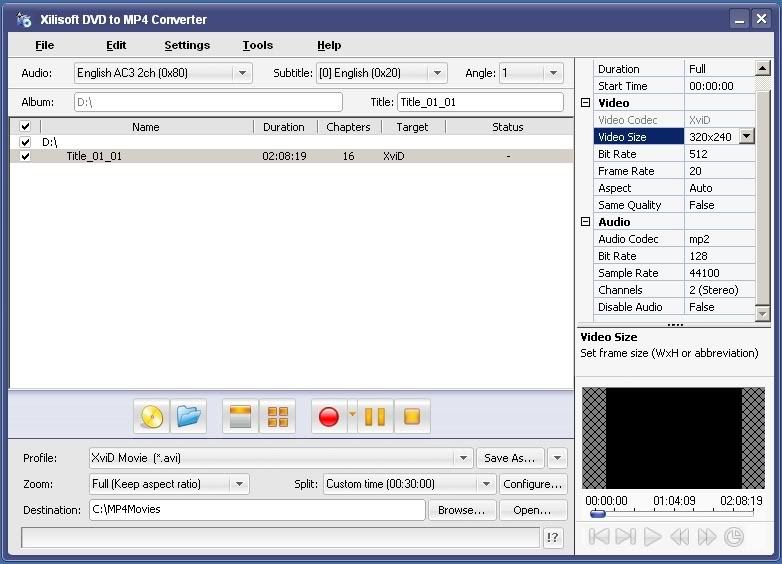Viewport: 782px width, 564px height.
Task: Click the play button under the preview
Action: pos(652,537)
